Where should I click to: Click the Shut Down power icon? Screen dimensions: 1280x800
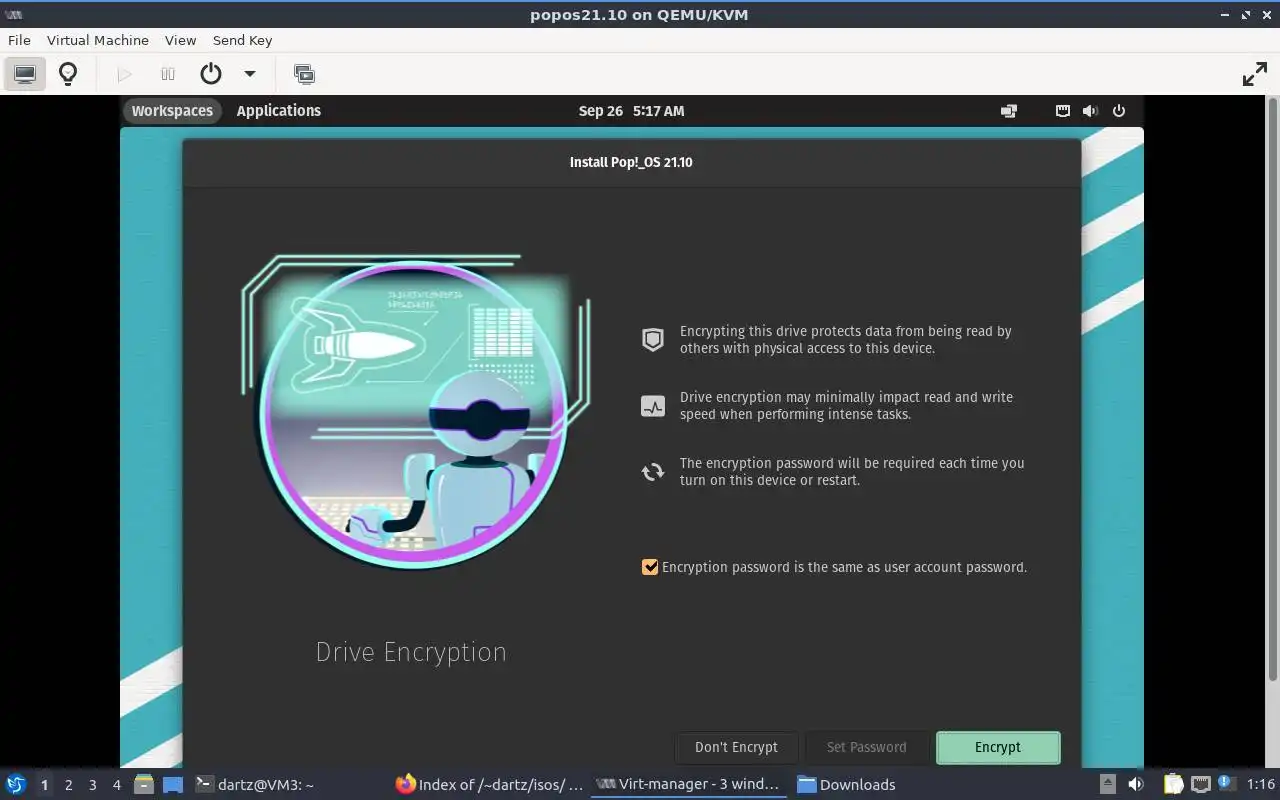pos(210,74)
